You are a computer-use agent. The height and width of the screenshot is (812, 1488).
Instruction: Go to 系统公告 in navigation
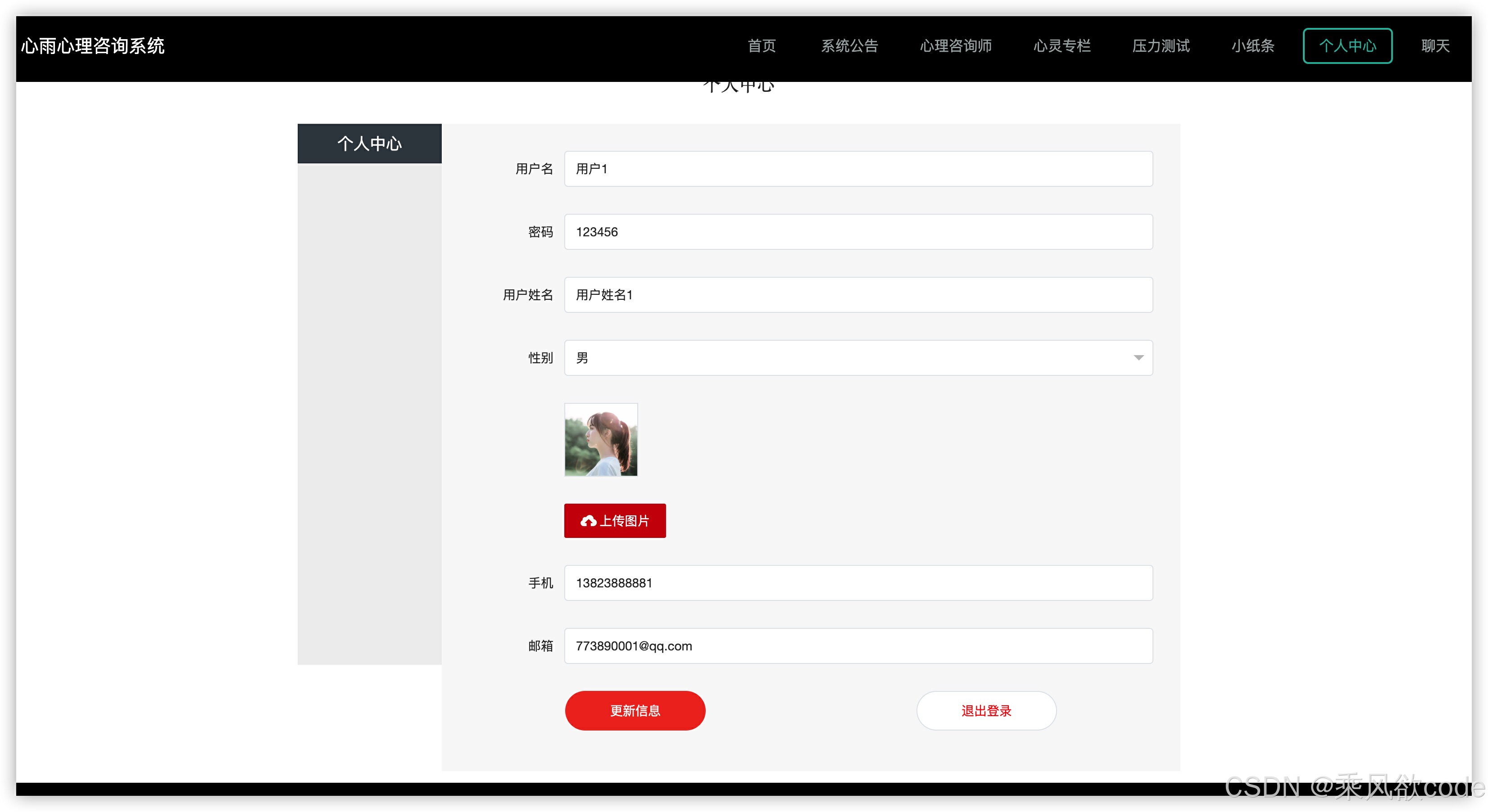coord(849,45)
